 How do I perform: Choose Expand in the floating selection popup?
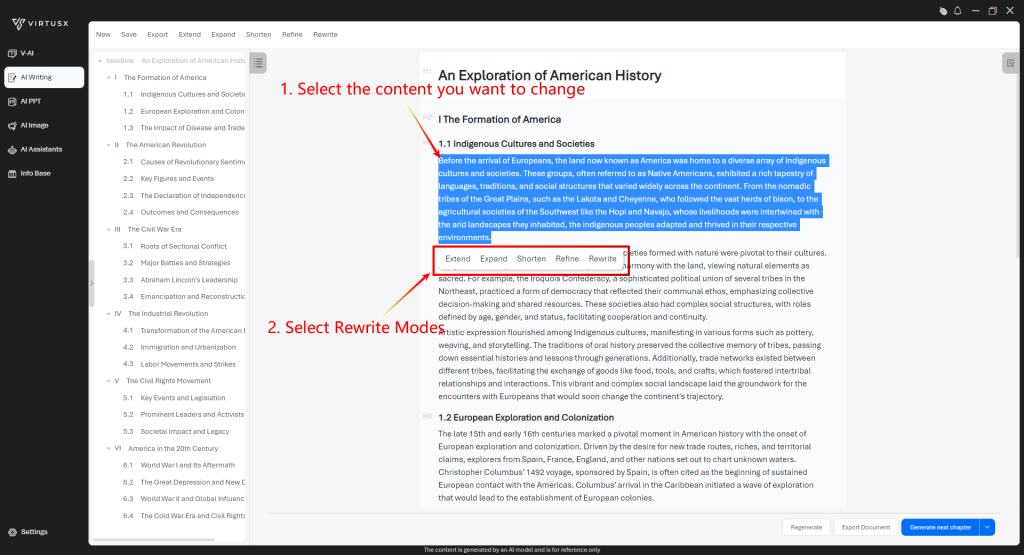click(x=494, y=259)
